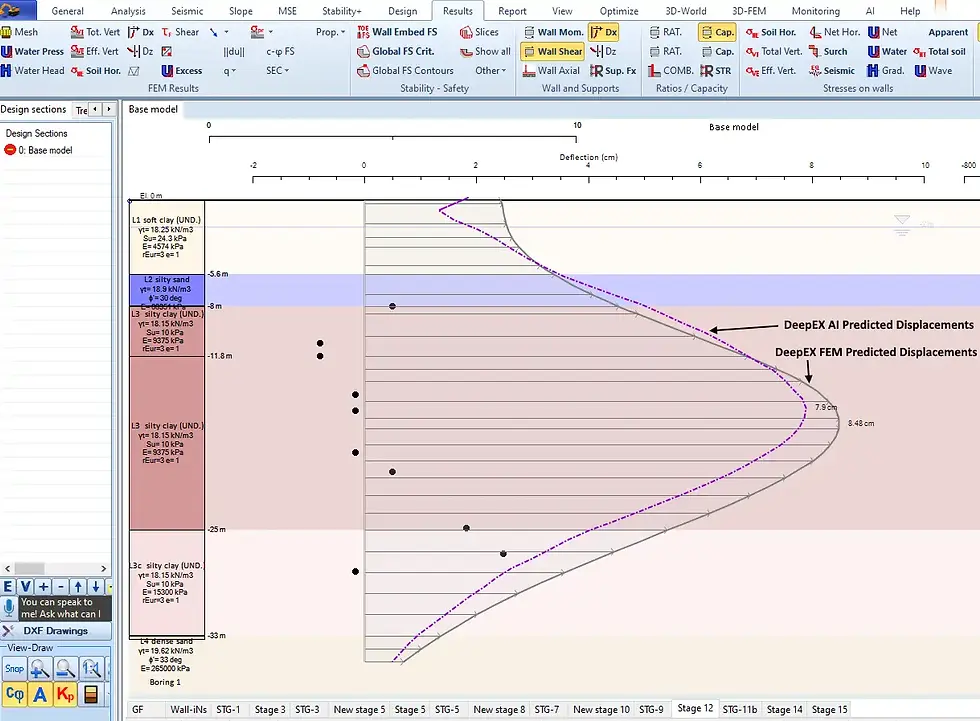Viewport: 980px width, 721px height.
Task: Display Water Press results
Action: coord(32,51)
